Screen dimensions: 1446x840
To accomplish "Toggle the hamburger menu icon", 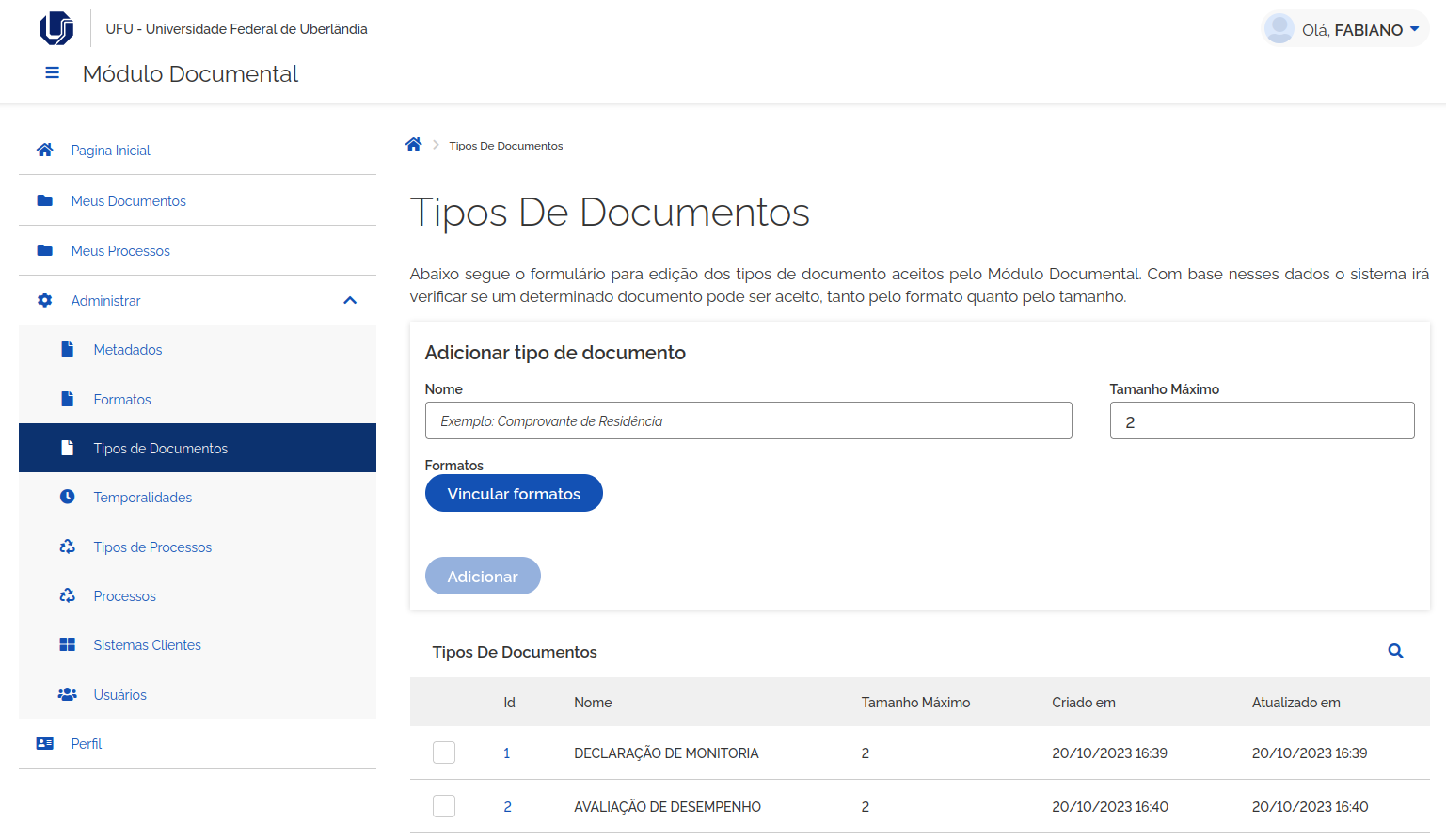I will point(53,72).
